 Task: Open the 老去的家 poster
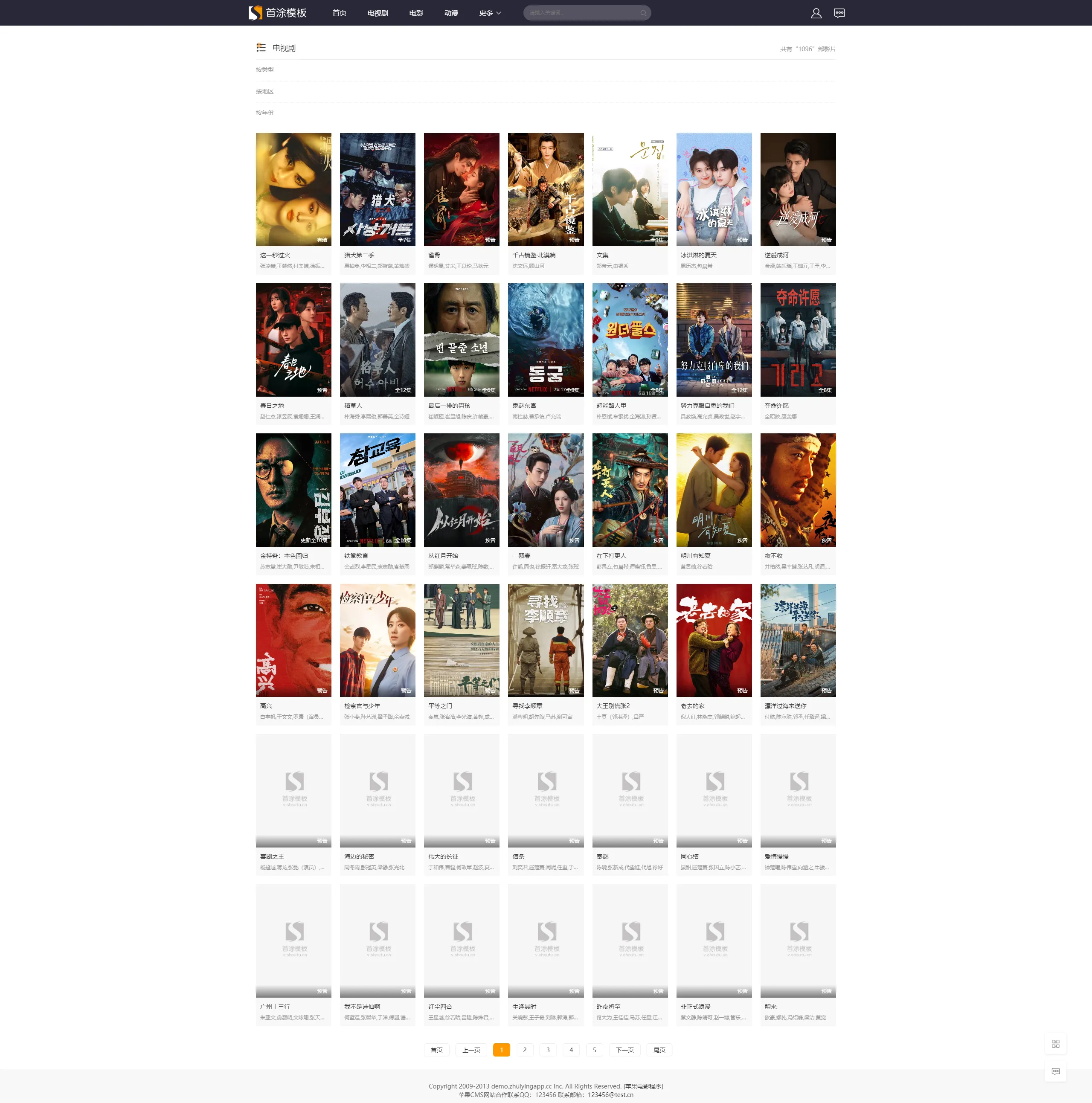(714, 640)
